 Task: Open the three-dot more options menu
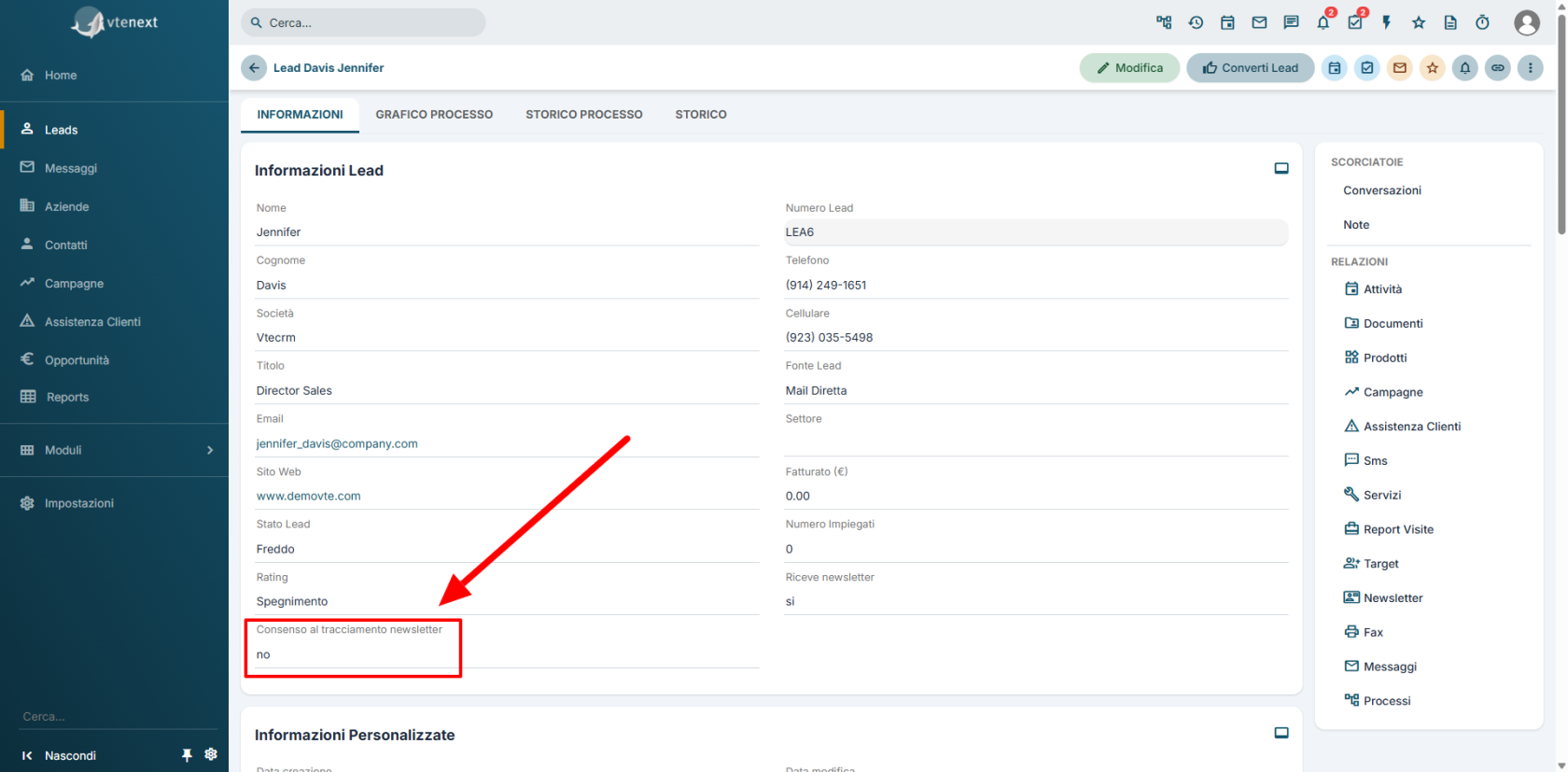pyautogui.click(x=1531, y=68)
